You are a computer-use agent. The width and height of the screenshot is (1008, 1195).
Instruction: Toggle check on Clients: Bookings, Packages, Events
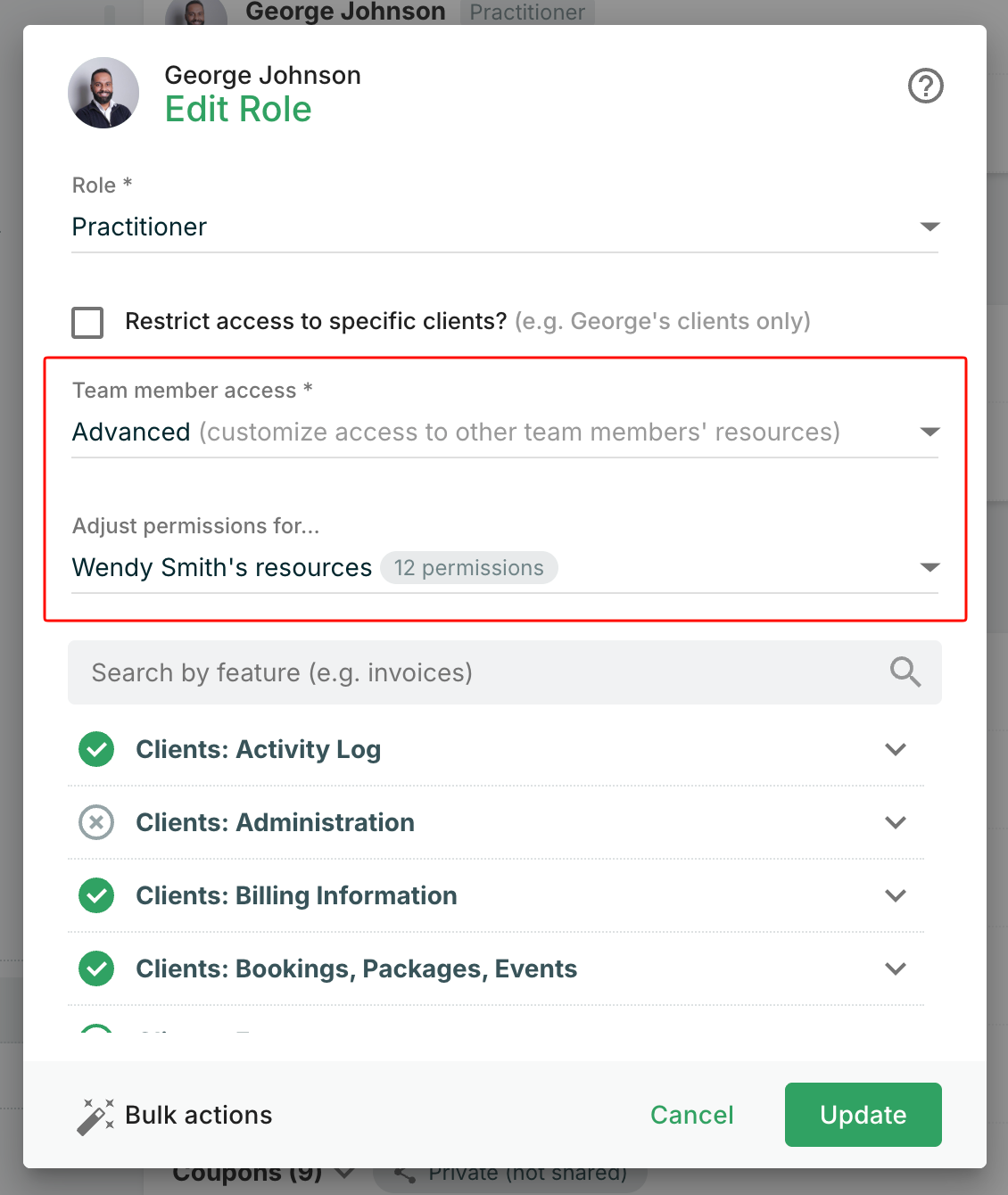pos(96,968)
